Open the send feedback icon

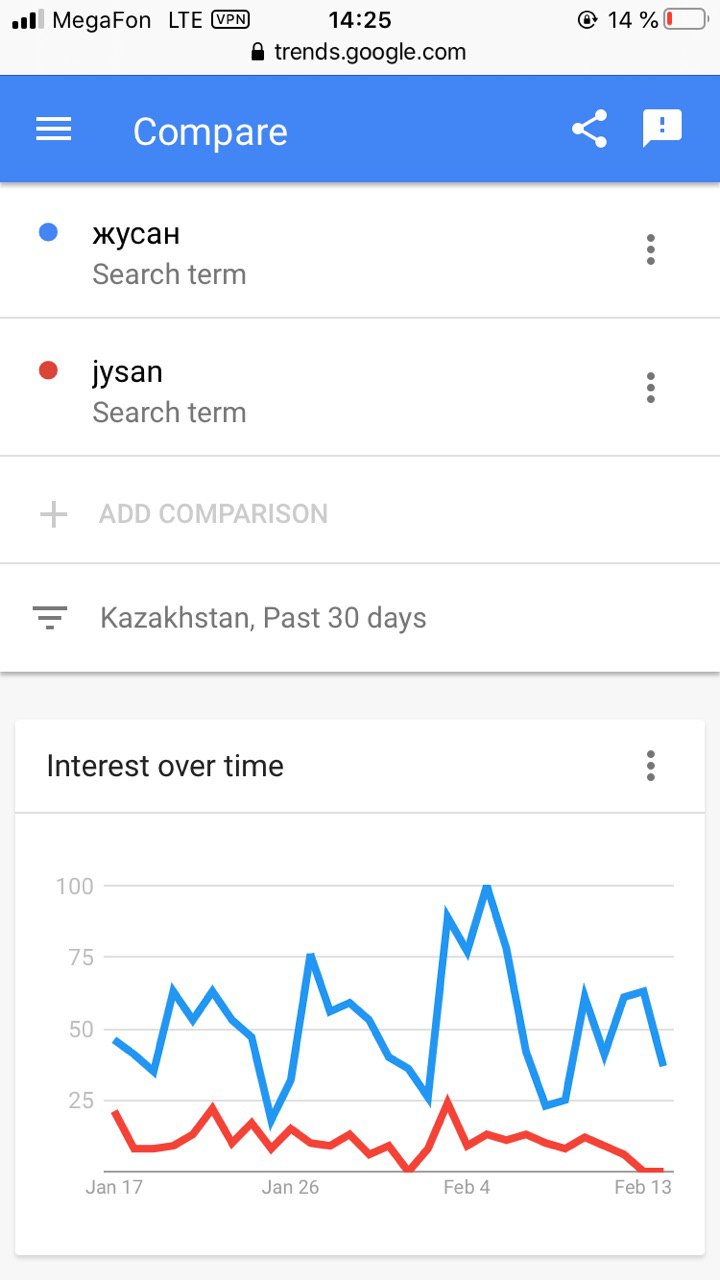coord(662,129)
